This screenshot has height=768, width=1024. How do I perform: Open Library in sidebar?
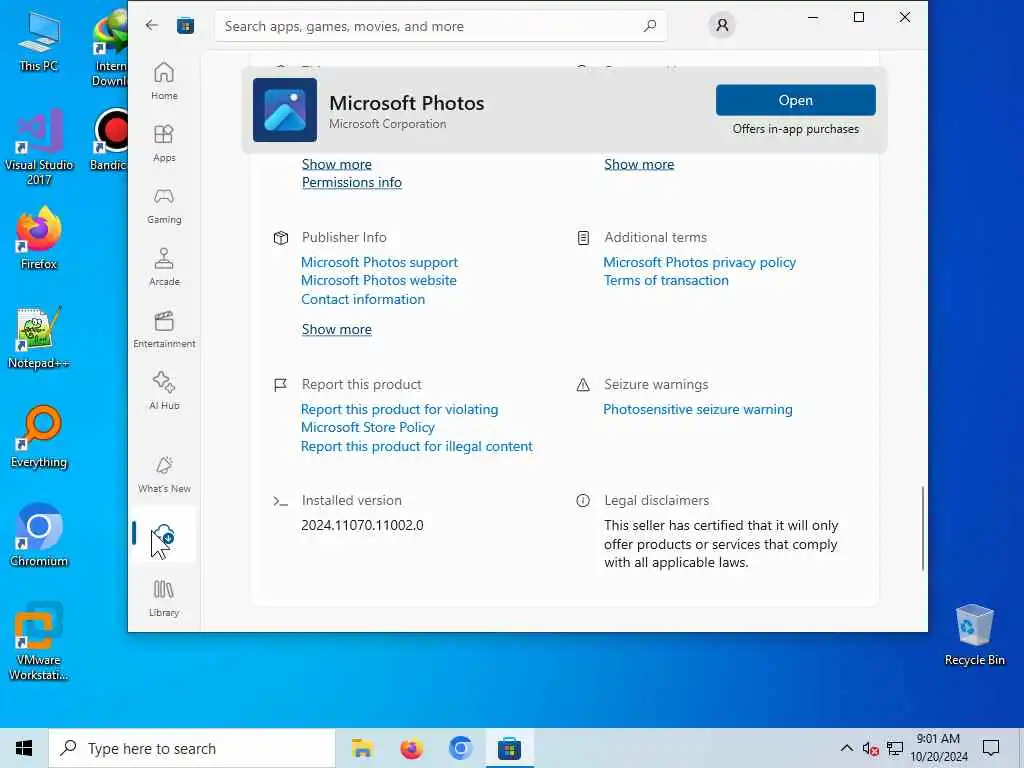[164, 598]
